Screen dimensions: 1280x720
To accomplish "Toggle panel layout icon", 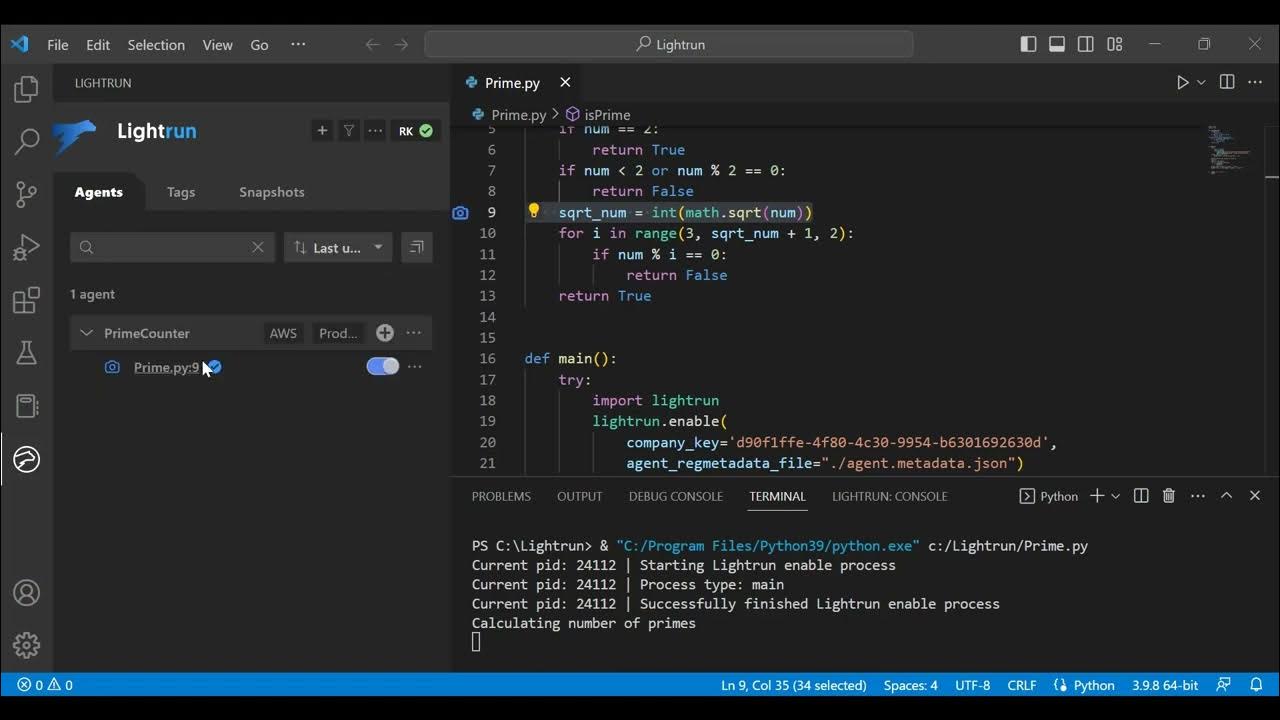I will pyautogui.click(x=1057, y=44).
